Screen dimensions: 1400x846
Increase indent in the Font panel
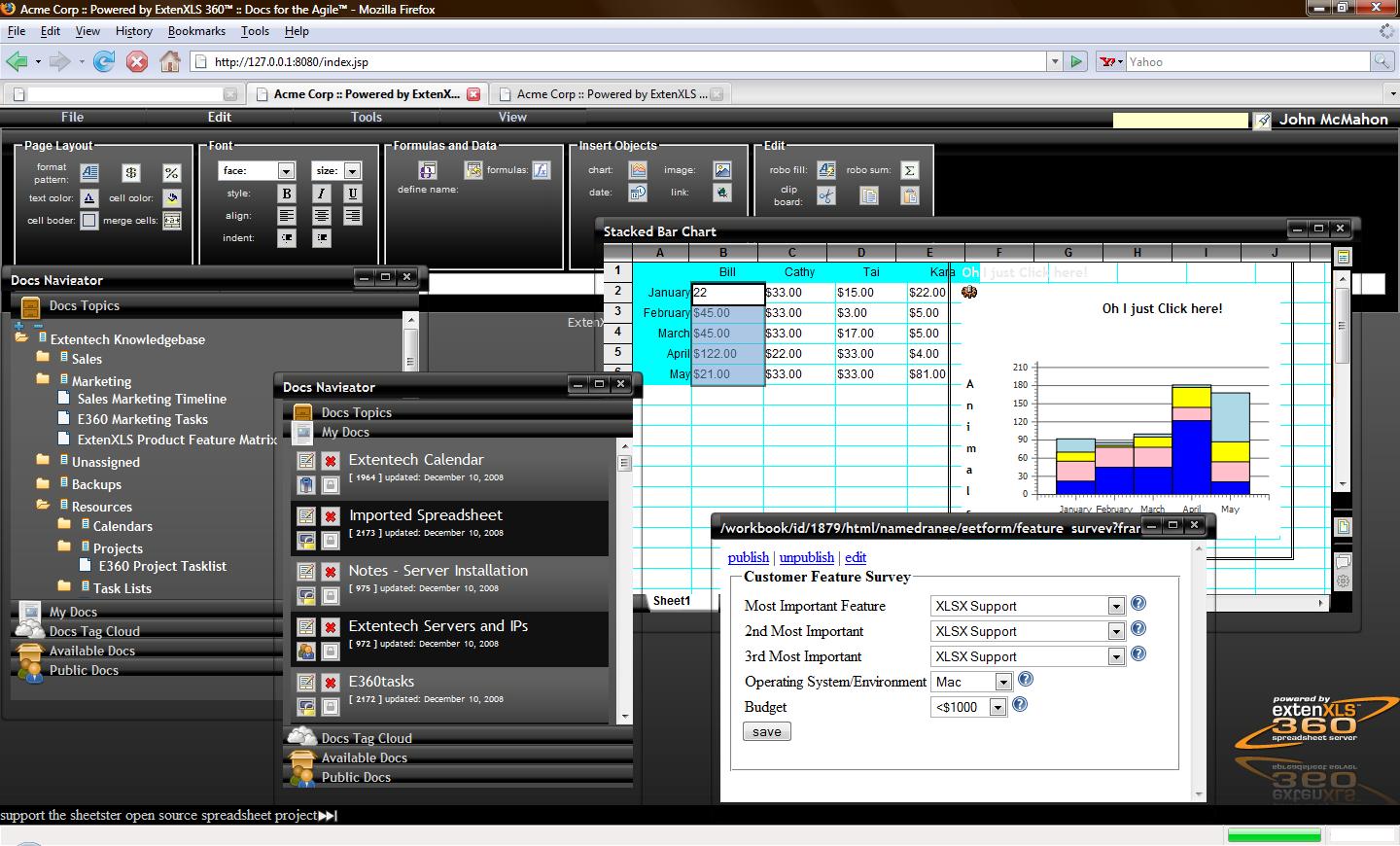click(321, 238)
